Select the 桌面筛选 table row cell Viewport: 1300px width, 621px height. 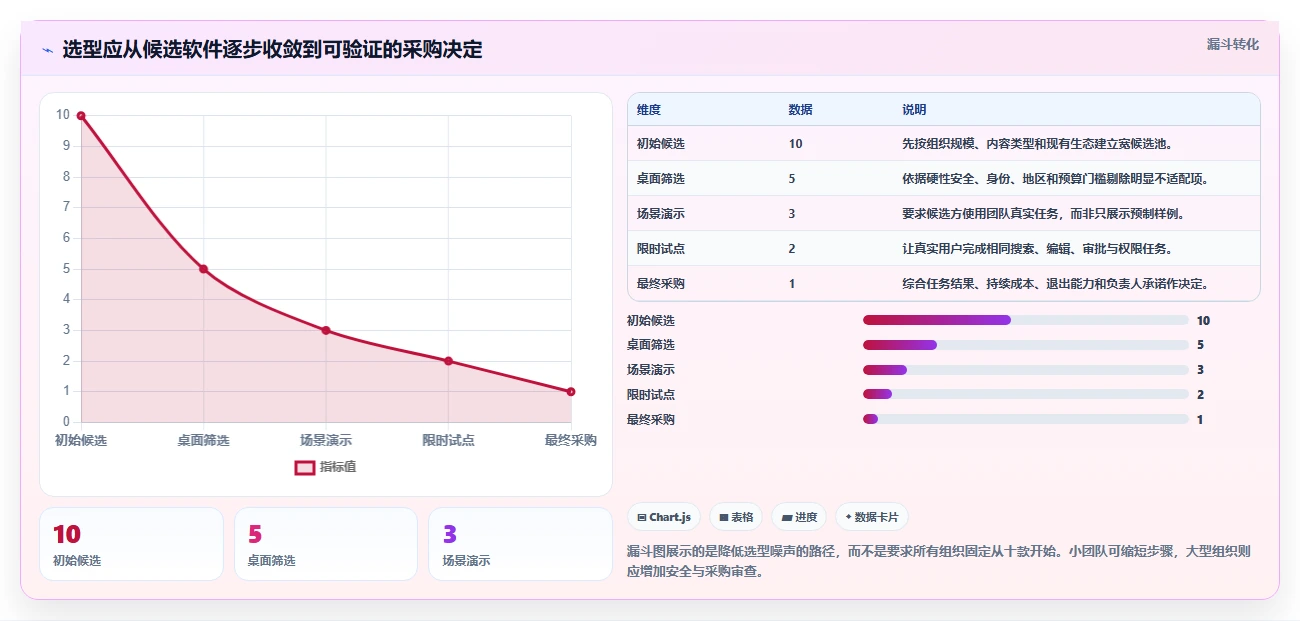661,179
